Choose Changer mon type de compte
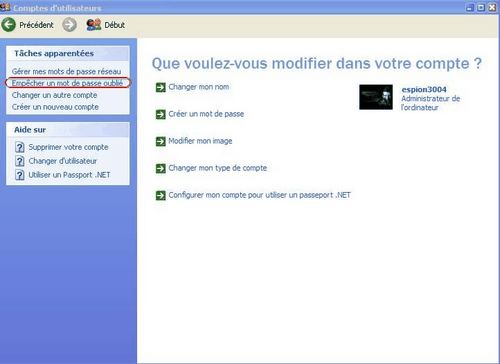This screenshot has height=364, width=500. [x=218, y=168]
